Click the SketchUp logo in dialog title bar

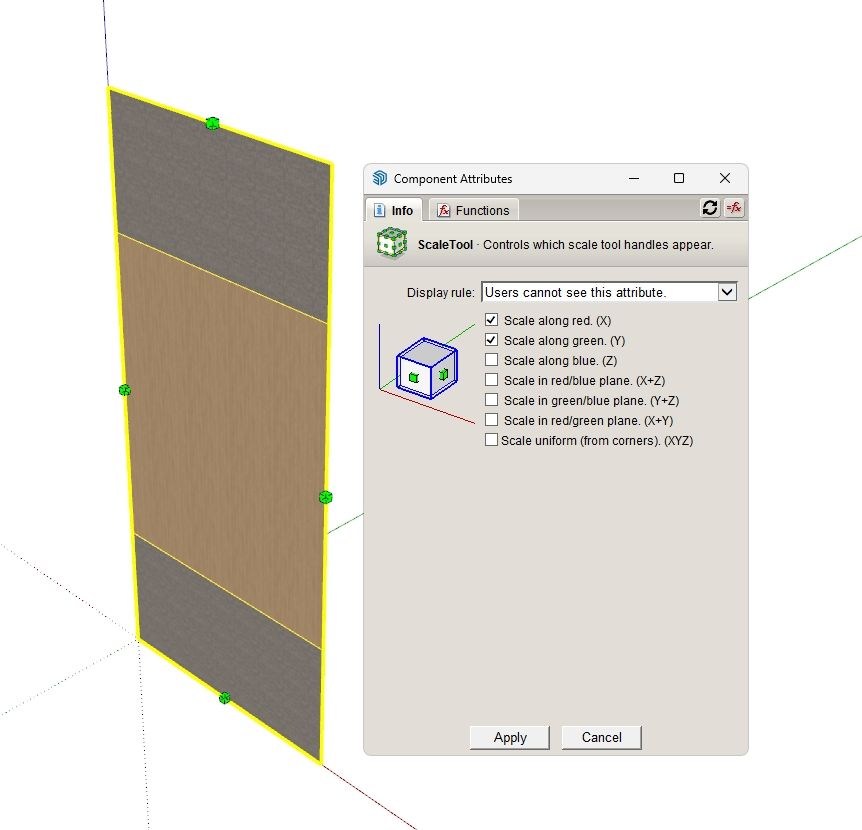coord(379,179)
